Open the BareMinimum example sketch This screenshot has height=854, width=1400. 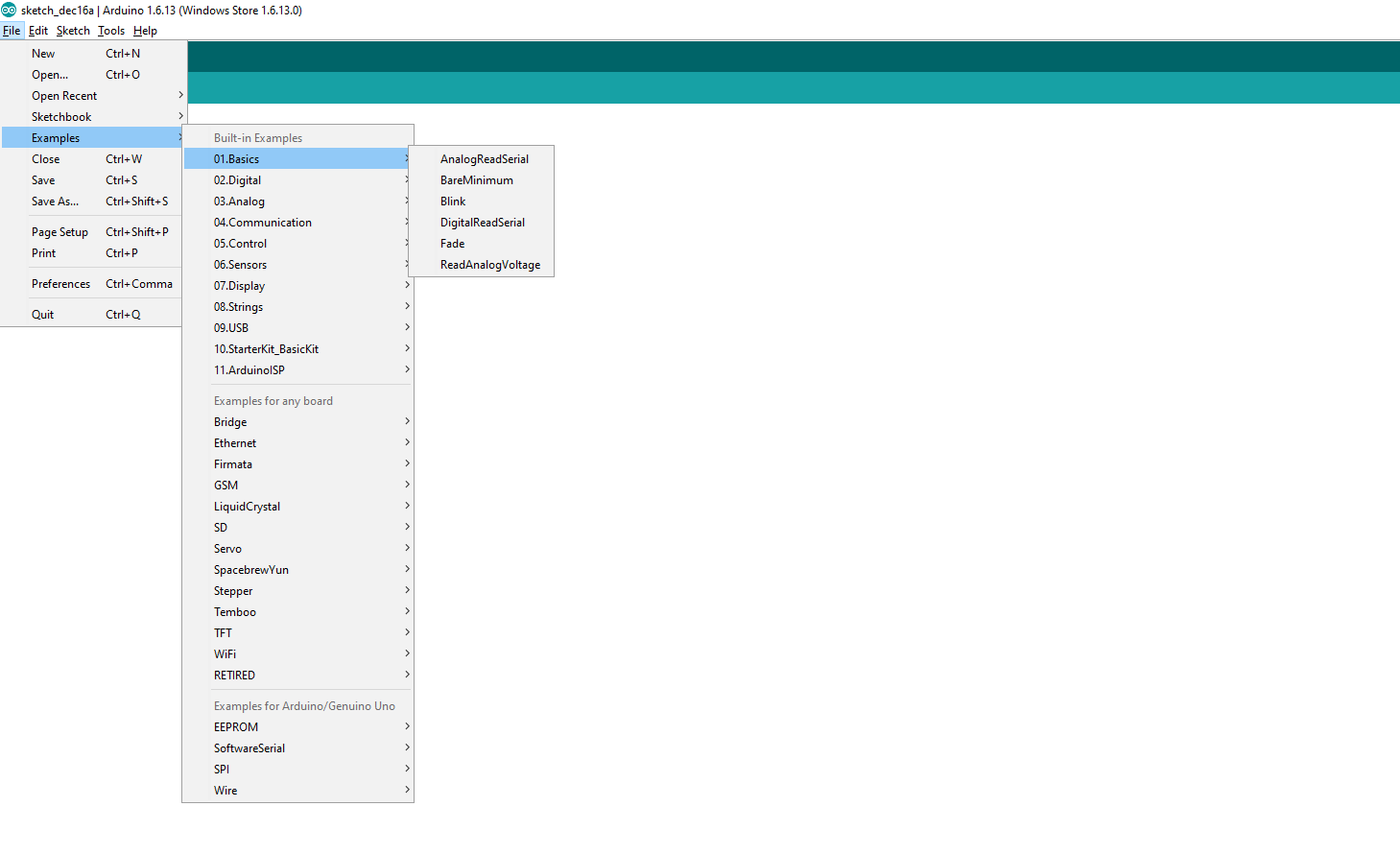click(x=476, y=180)
